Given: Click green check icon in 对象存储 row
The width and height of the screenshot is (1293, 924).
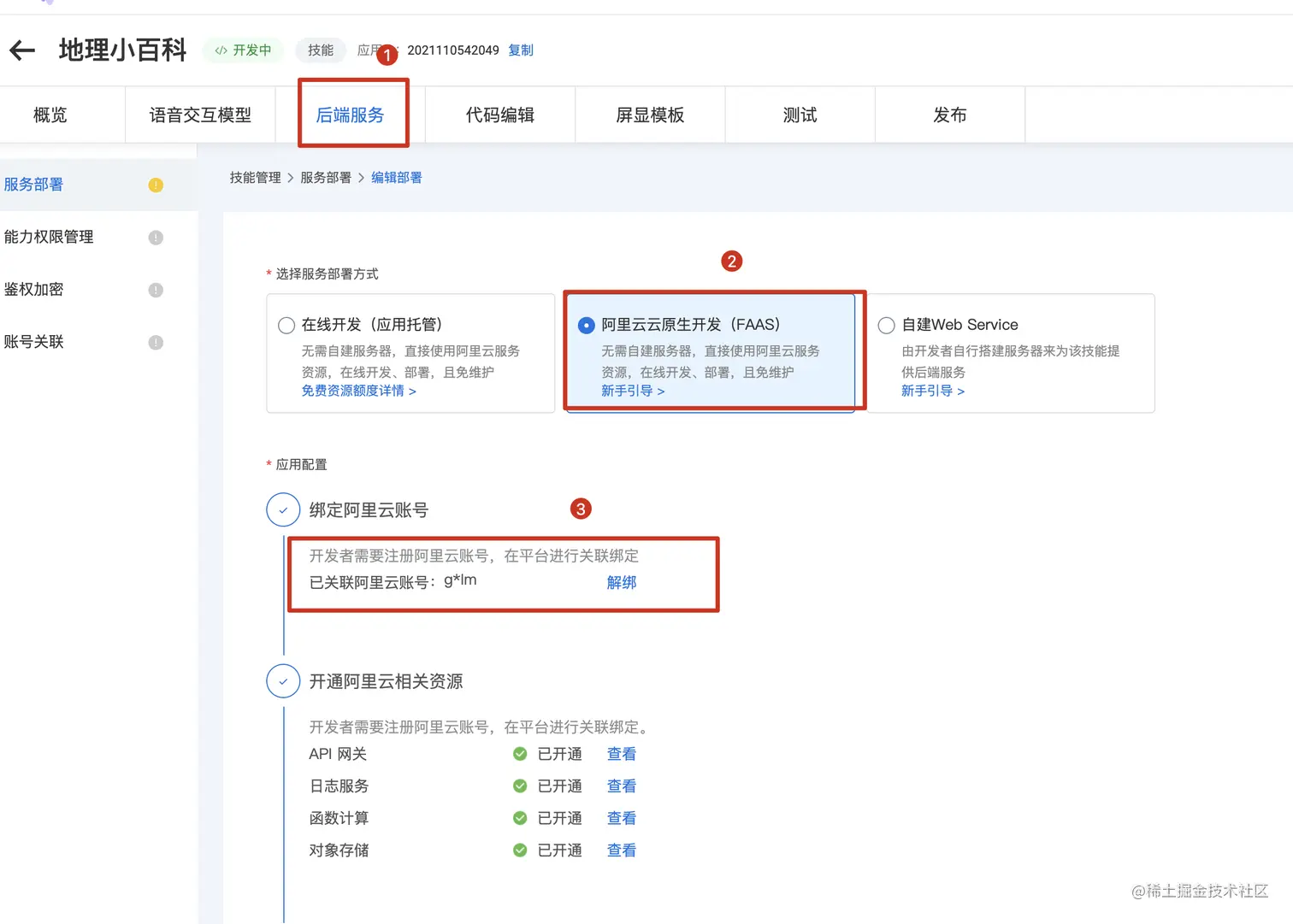Looking at the screenshot, I should (520, 850).
